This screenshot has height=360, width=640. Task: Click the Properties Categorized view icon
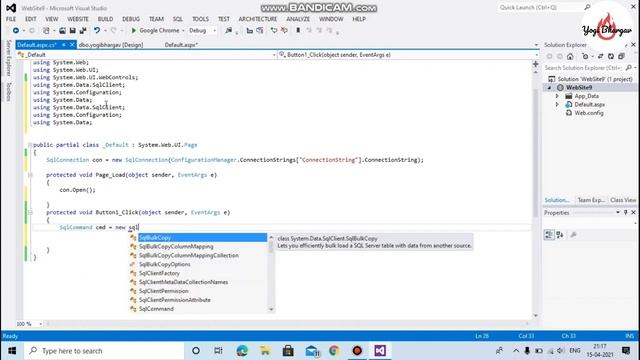tap(549, 235)
